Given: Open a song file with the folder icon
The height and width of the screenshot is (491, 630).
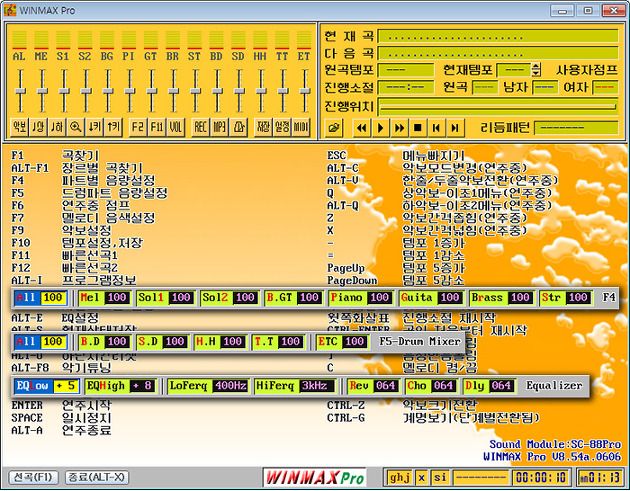Looking at the screenshot, I should pos(334,128).
